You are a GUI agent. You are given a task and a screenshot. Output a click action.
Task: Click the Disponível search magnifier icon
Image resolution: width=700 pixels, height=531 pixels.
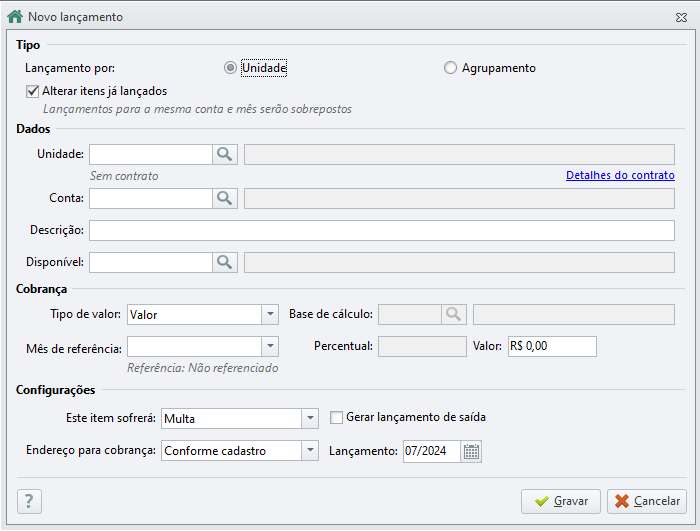point(225,263)
